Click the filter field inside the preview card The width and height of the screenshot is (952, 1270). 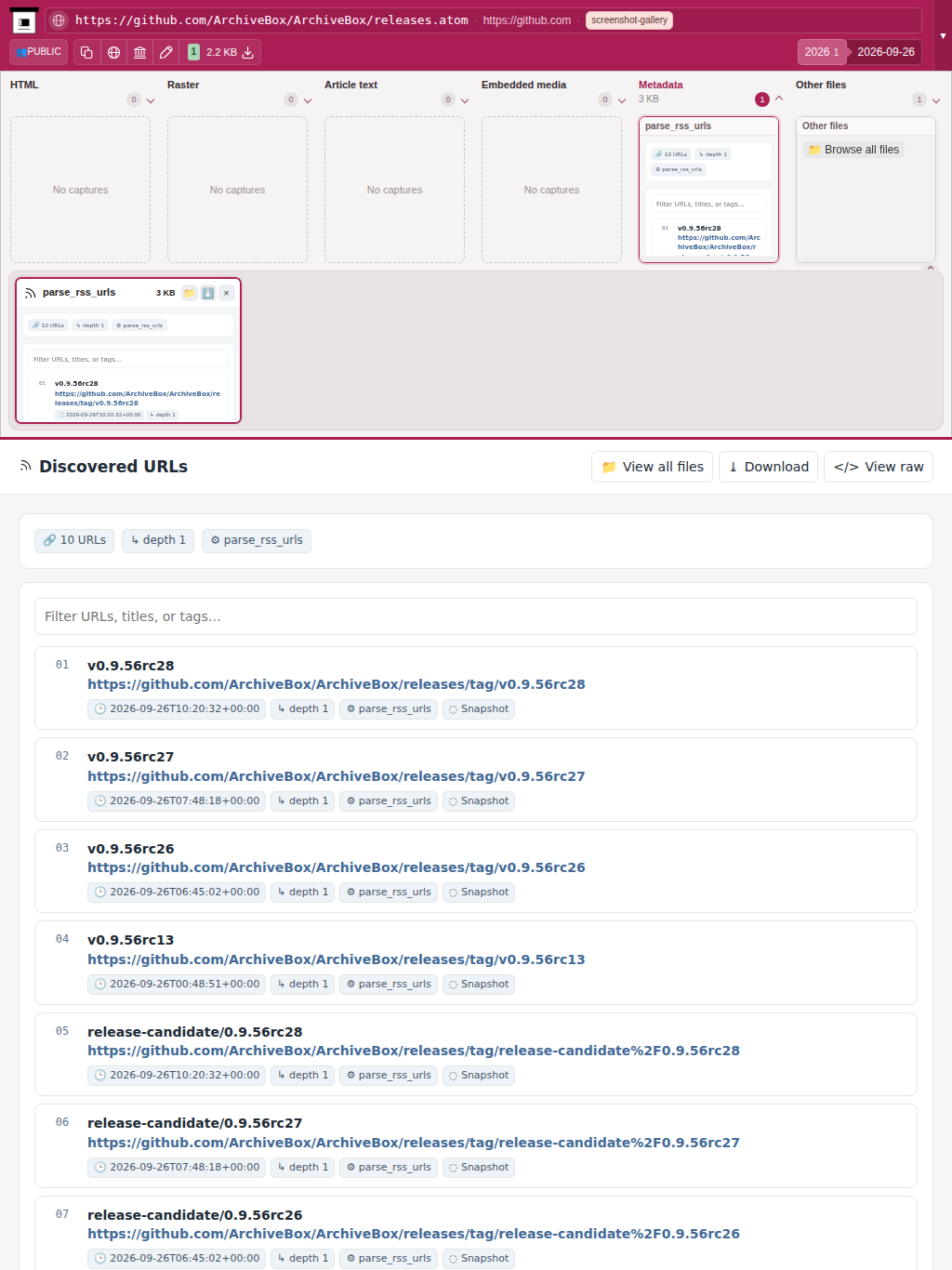point(128,359)
